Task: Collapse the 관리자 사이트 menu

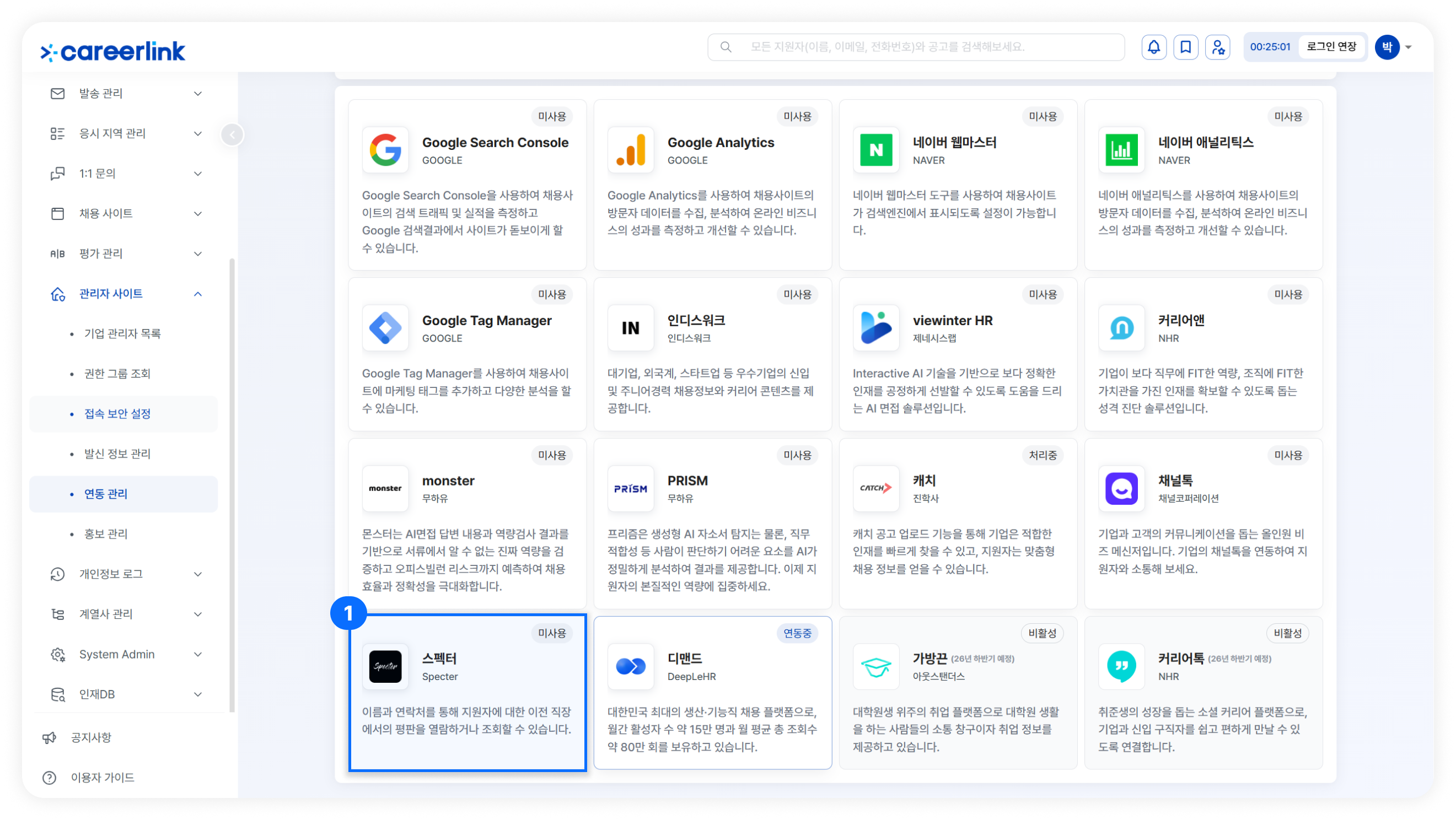Action: tap(198, 294)
